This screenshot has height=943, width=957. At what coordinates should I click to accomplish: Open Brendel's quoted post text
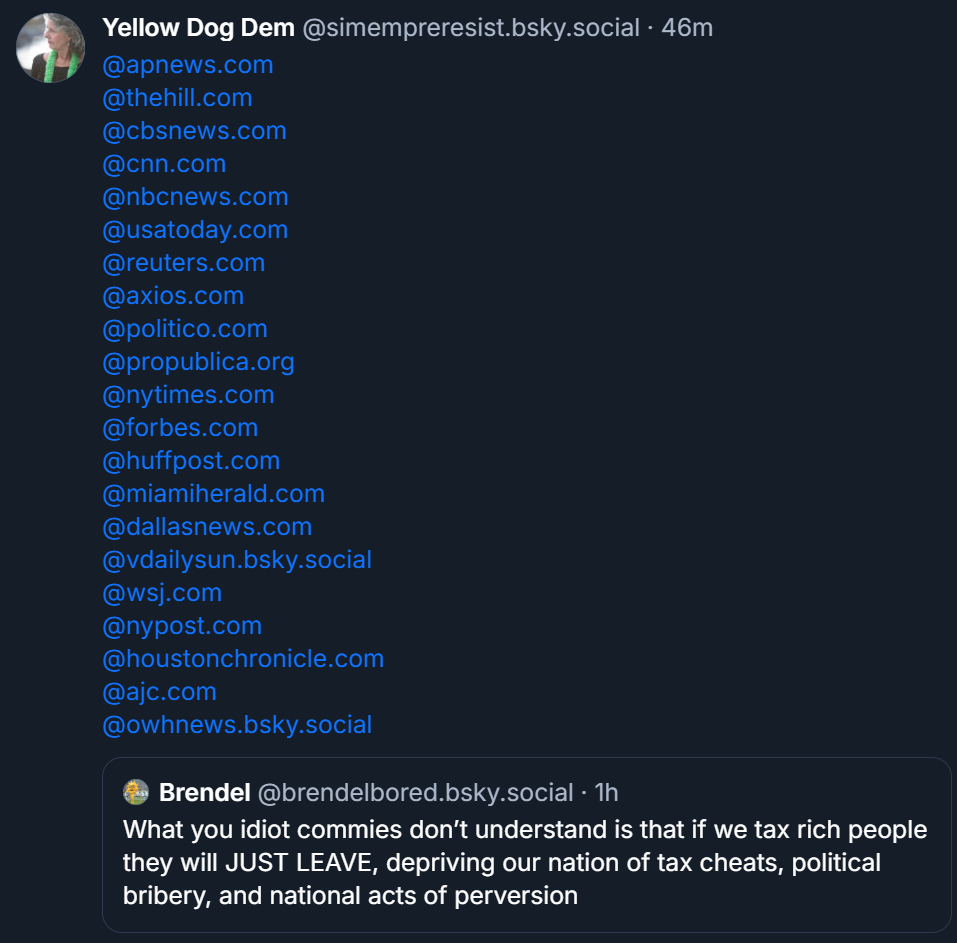tap(525, 862)
